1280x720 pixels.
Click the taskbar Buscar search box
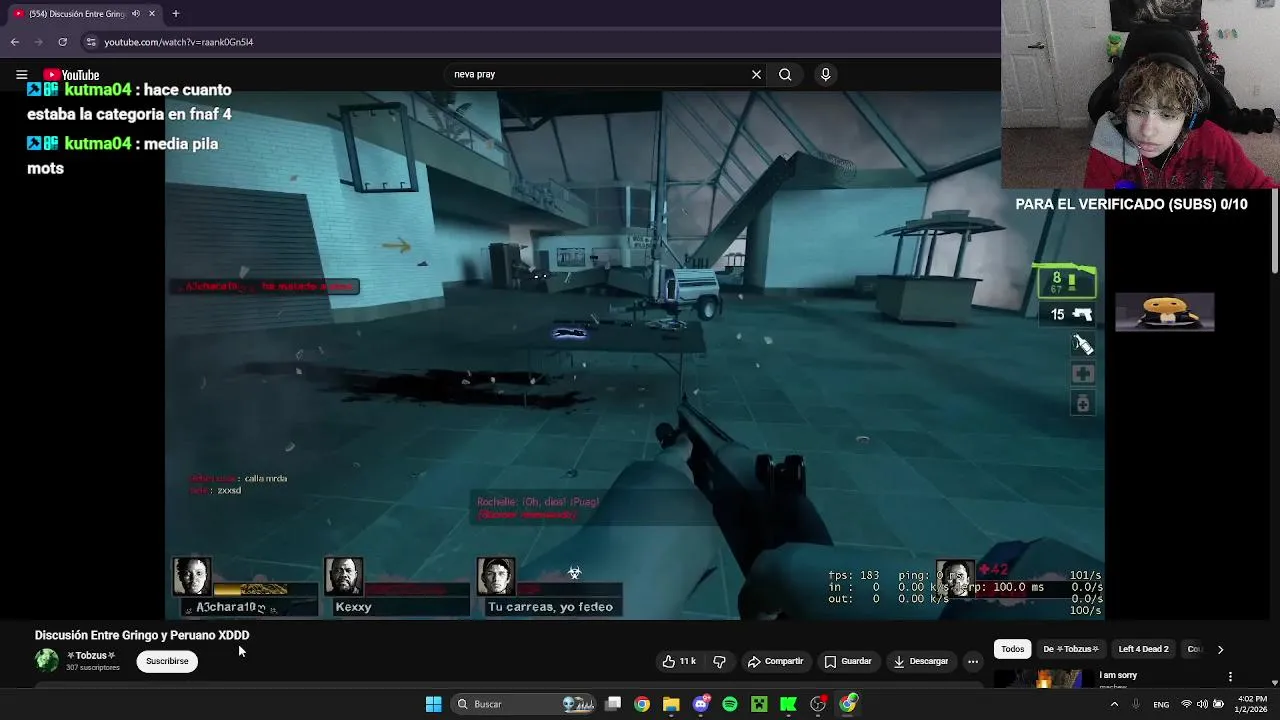(525, 704)
